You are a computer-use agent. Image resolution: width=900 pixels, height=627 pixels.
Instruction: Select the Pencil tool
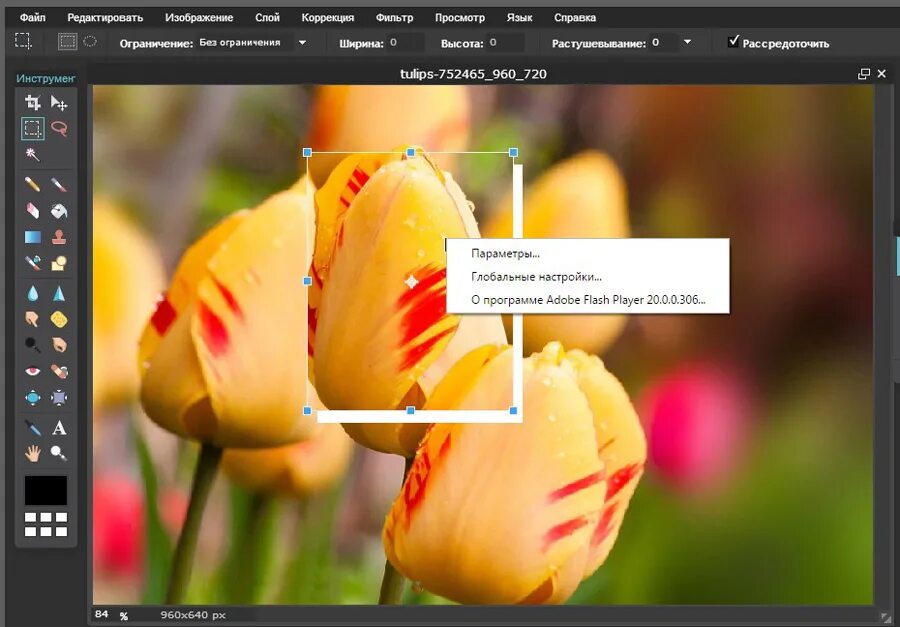tap(33, 185)
